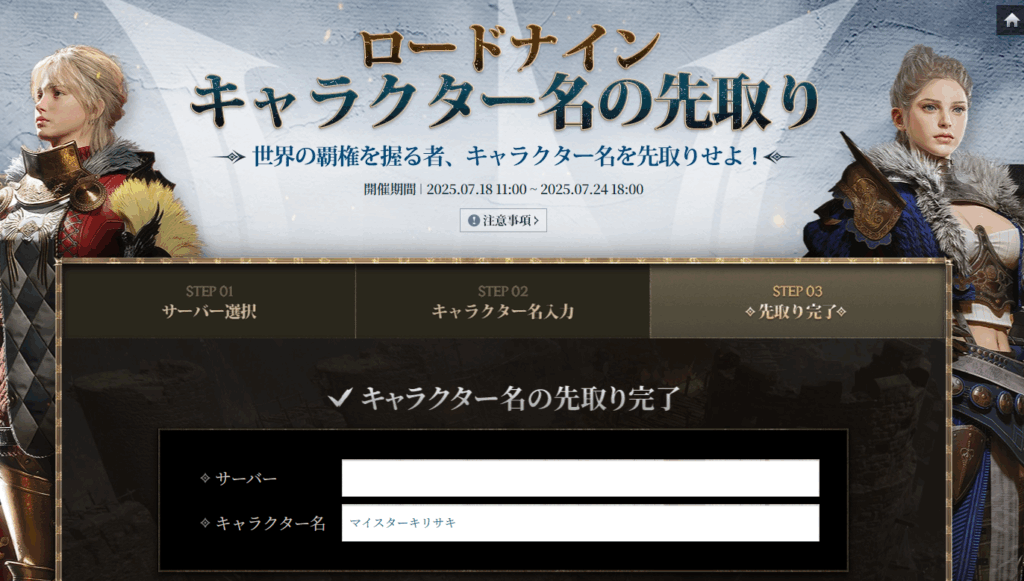Select the STEP 02 キャラクター名入力 tab
The image size is (1024, 581).
(x=502, y=301)
